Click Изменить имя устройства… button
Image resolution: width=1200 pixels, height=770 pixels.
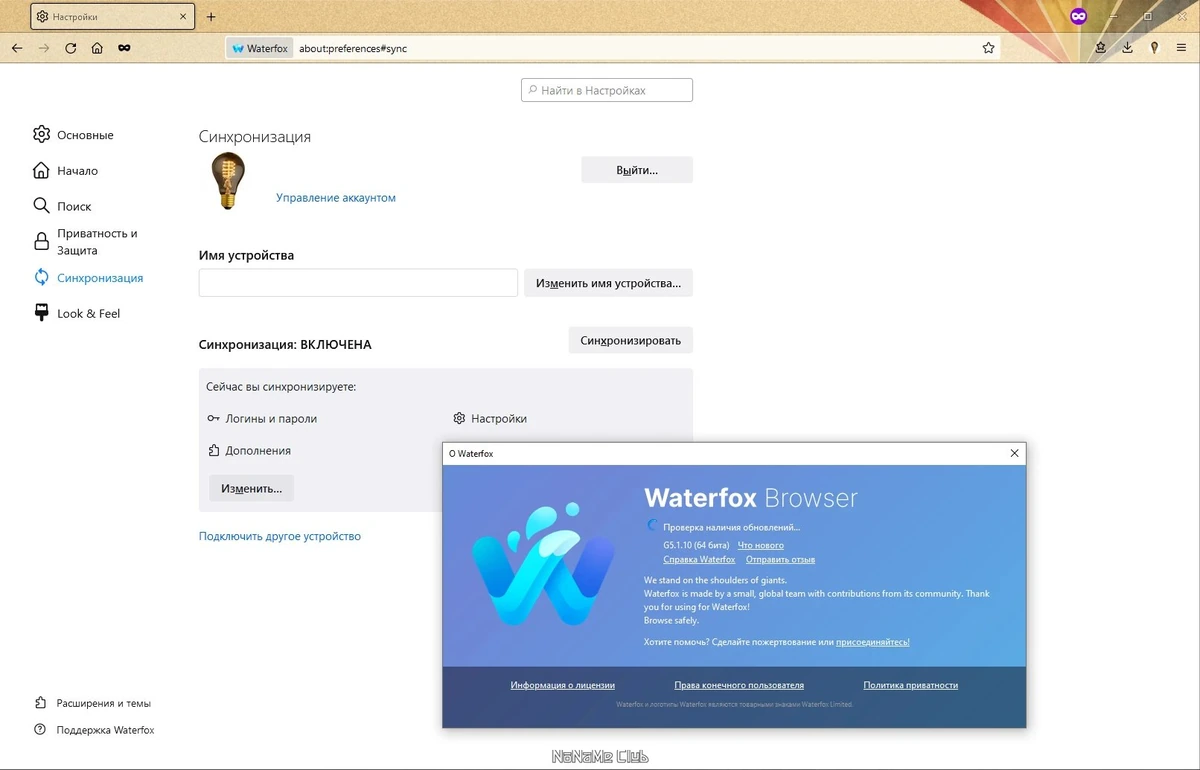pyautogui.click(x=608, y=283)
